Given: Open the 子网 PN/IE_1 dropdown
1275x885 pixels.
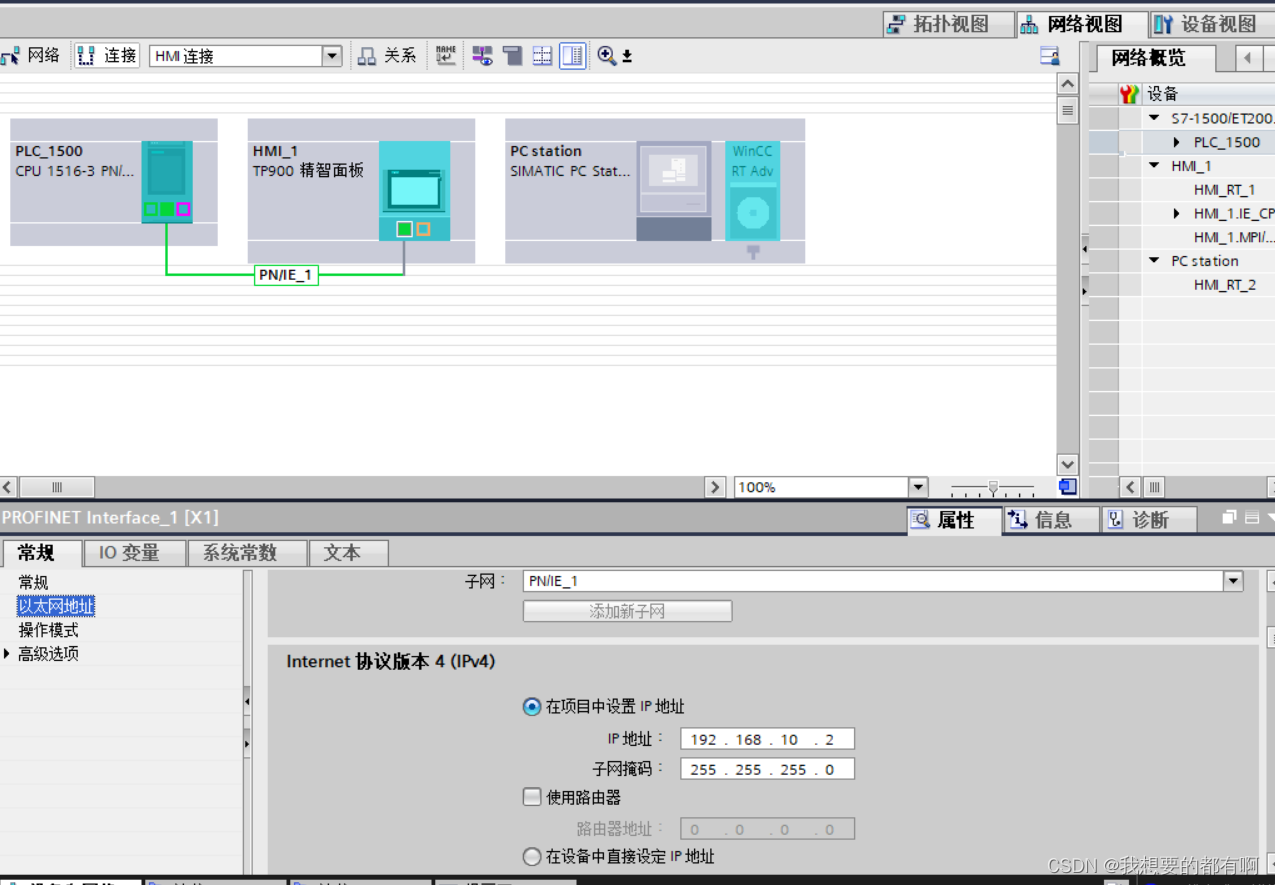Looking at the screenshot, I should pos(1233,581).
